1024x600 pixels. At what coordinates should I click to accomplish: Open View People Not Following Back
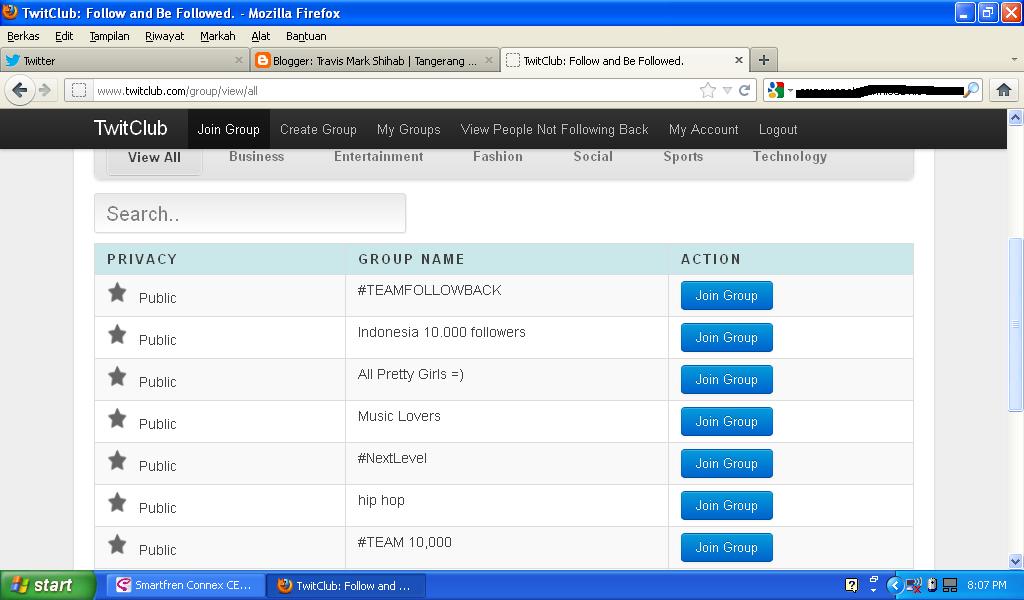554,129
